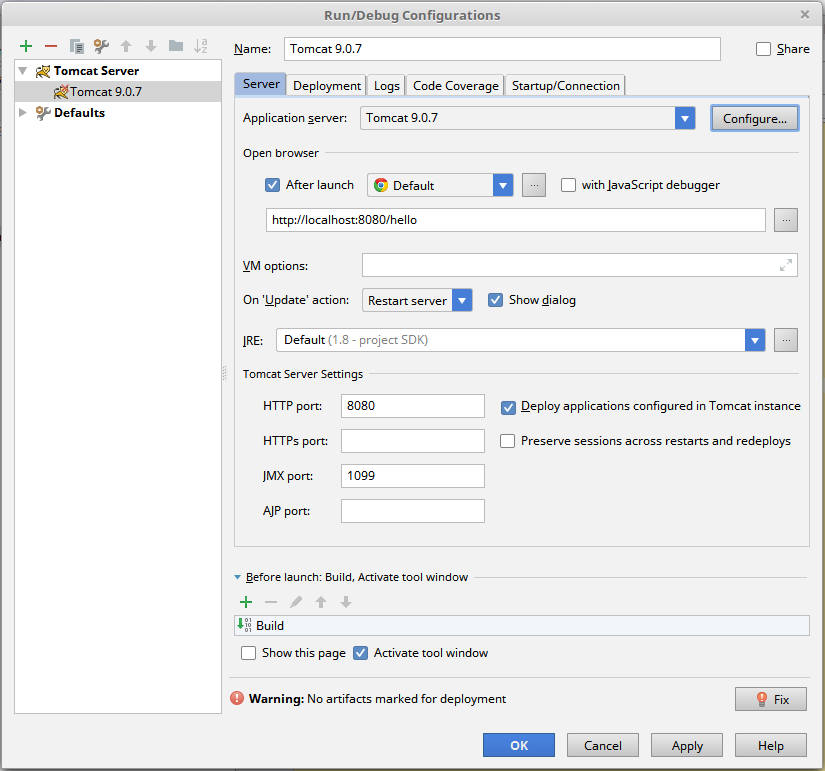Click the Chrome icon in browser selector
This screenshot has height=771, width=825.
pos(381,185)
